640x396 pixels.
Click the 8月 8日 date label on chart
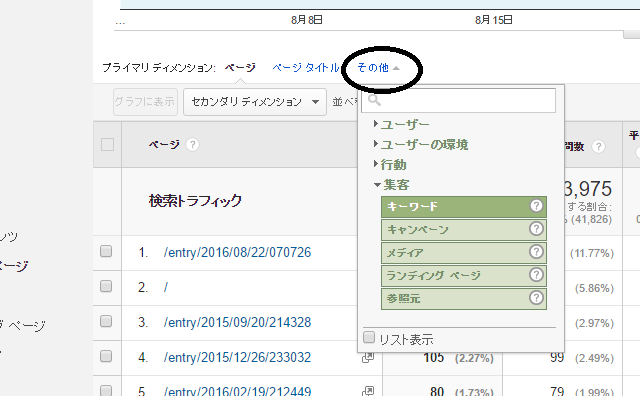(x=307, y=20)
